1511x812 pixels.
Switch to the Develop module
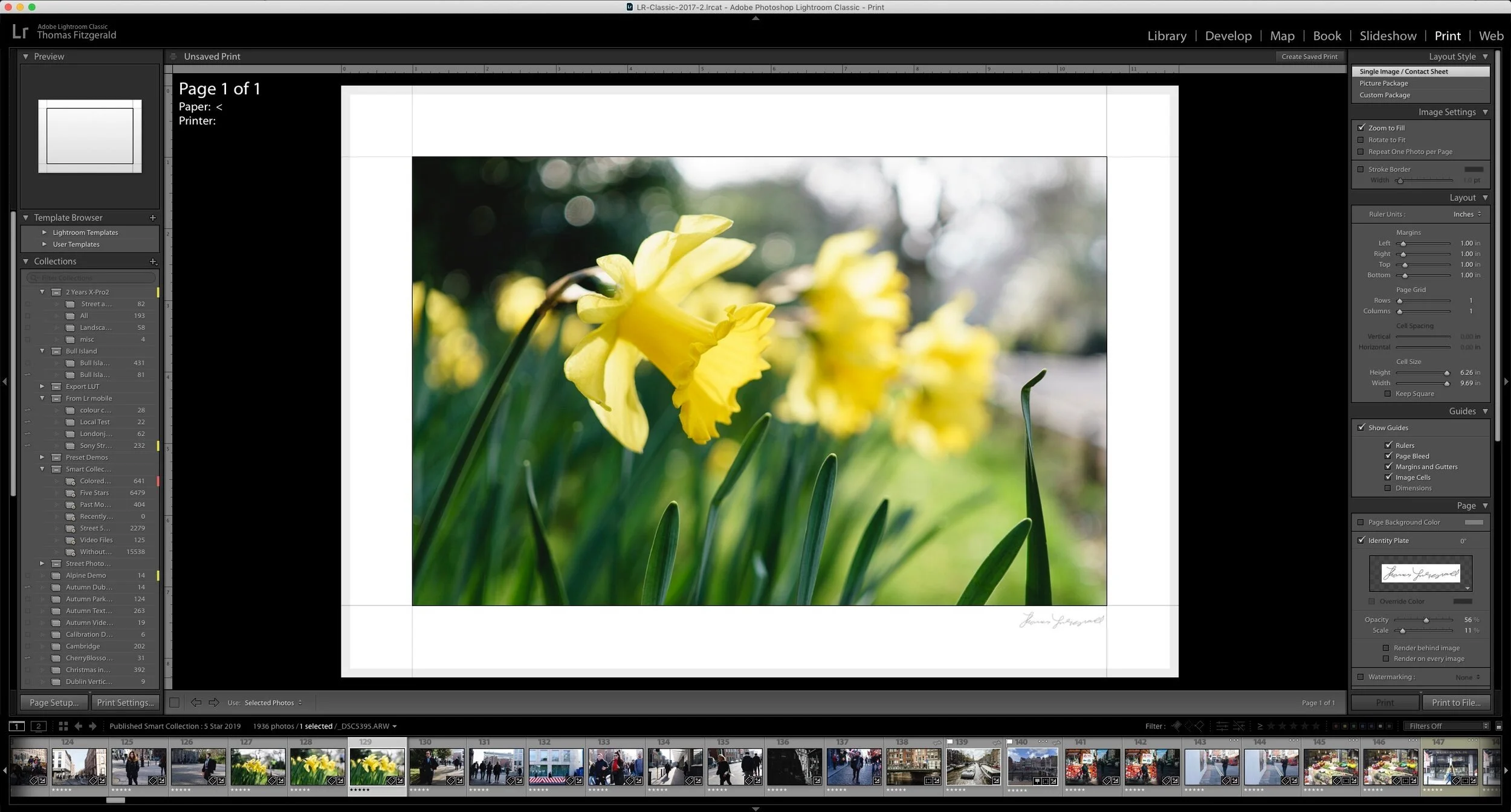click(1228, 36)
